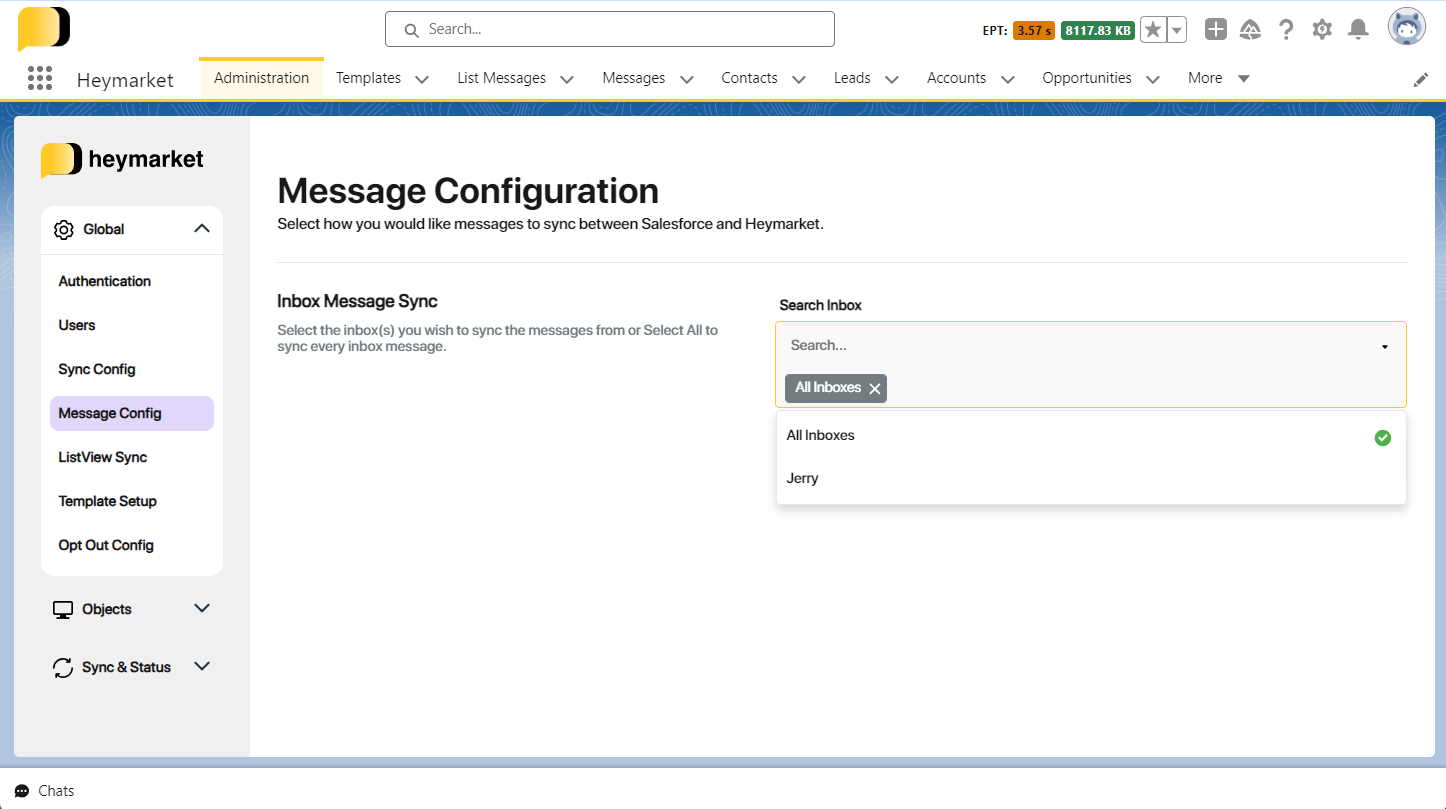Screen dimensions: 1446x809
Task: Collapse the Global section
Action: (202, 229)
